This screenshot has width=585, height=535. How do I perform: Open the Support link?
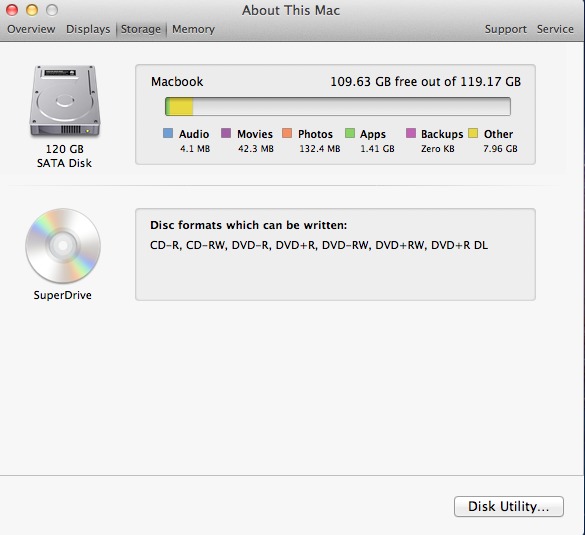506,29
